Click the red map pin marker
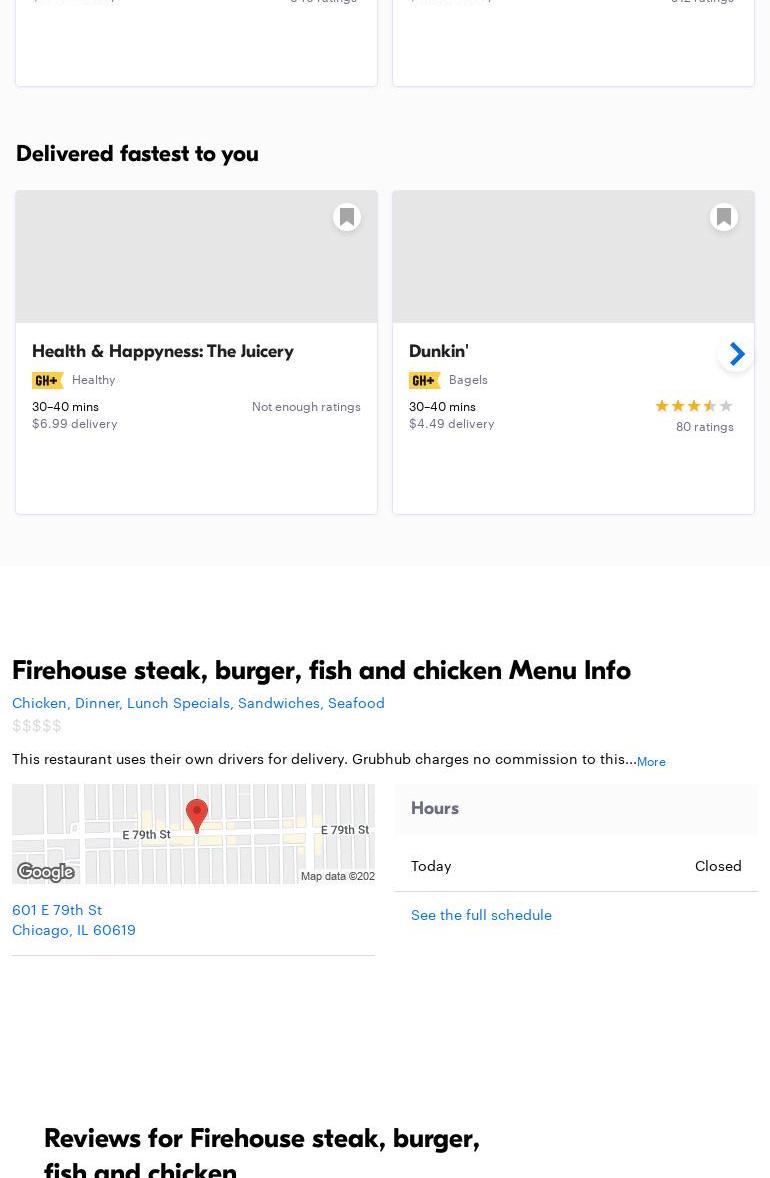 click(197, 814)
